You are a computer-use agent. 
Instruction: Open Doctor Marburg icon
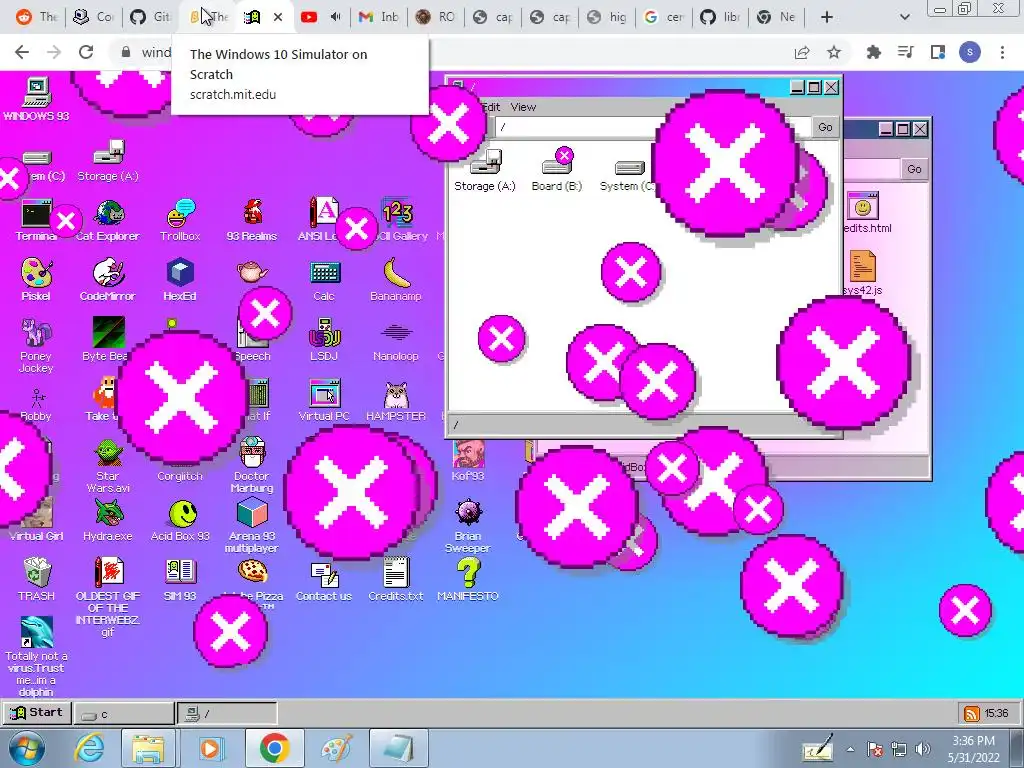pos(251,466)
